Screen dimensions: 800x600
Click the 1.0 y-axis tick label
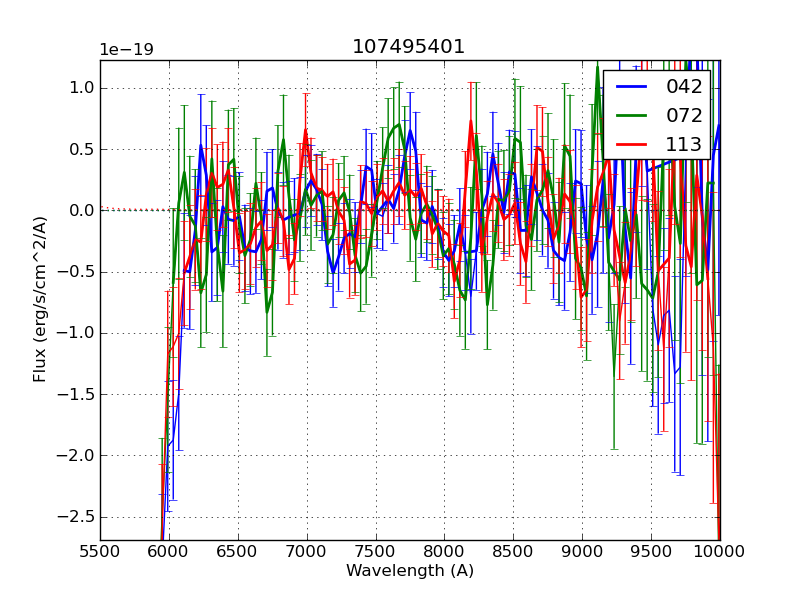(80, 88)
